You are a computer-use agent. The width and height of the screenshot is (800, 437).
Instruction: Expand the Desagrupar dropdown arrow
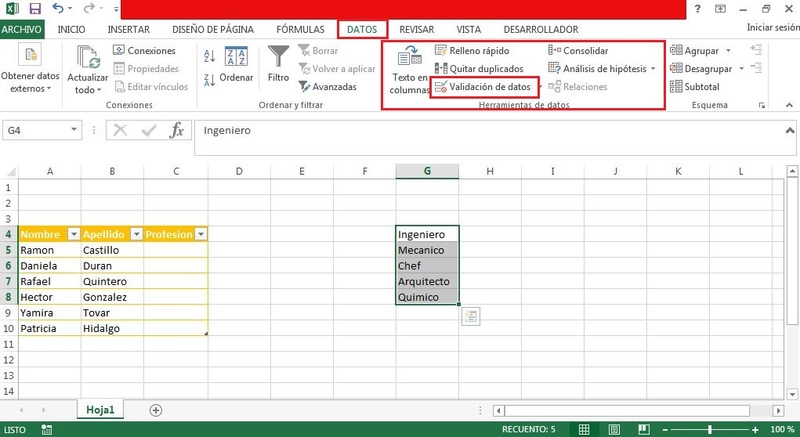coord(741,68)
